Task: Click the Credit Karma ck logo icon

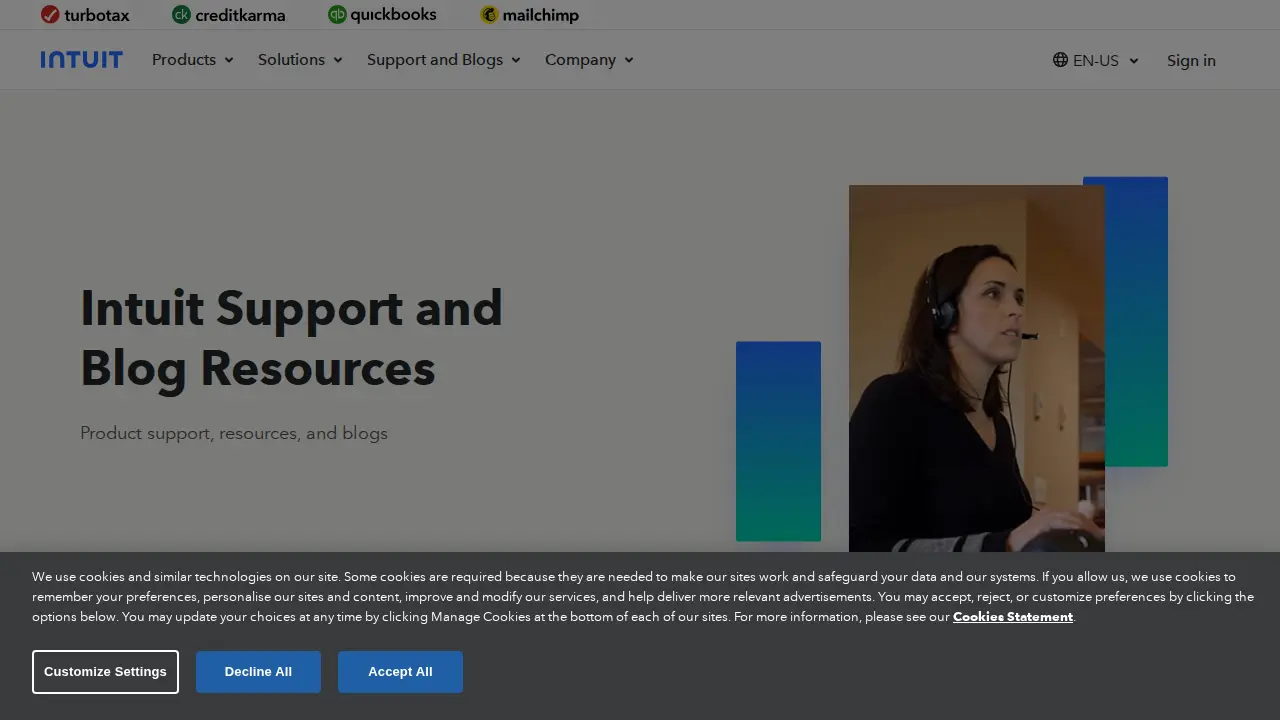Action: (181, 14)
